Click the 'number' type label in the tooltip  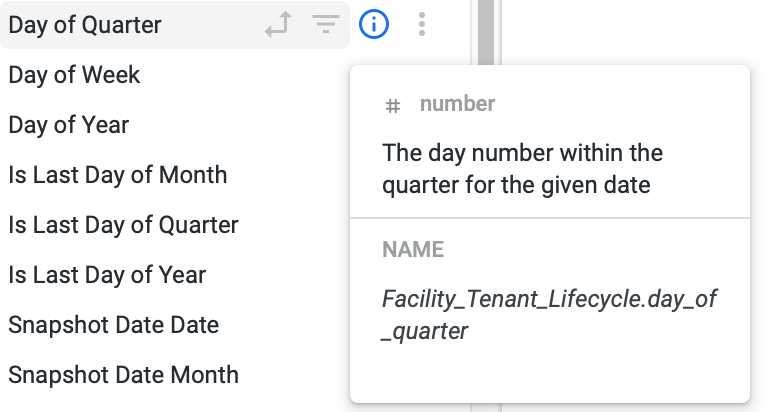click(457, 104)
